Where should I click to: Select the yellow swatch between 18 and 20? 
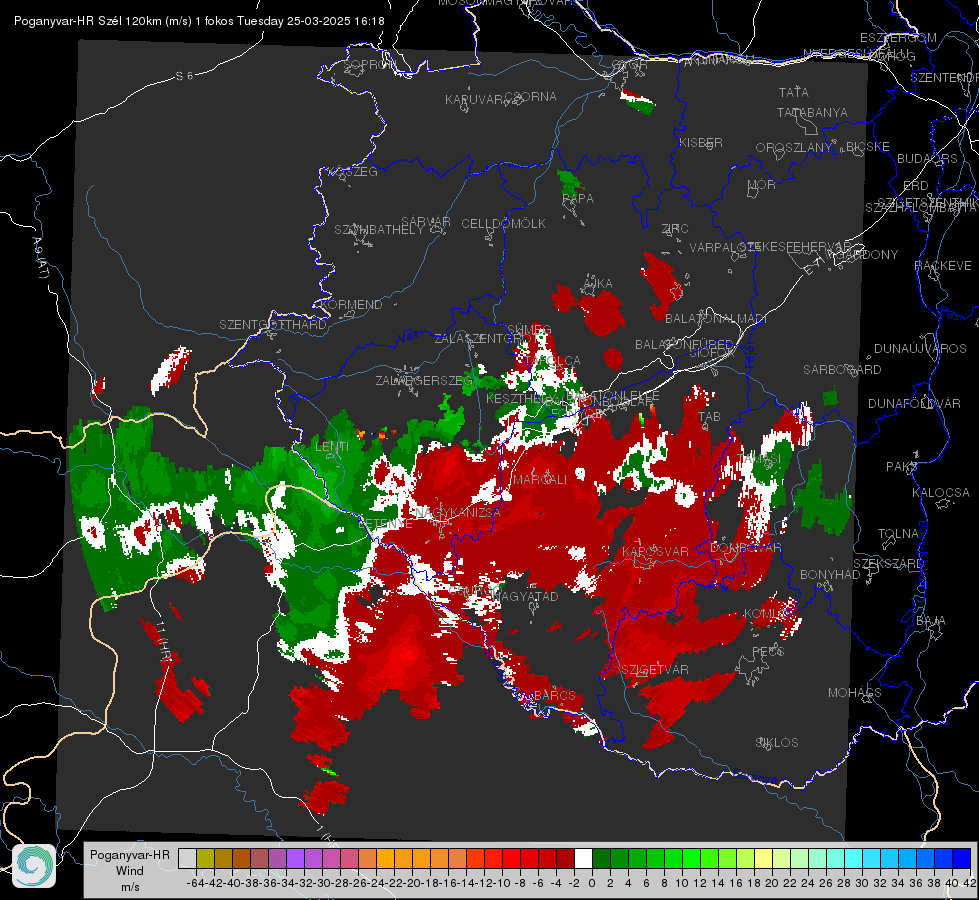pyautogui.click(x=764, y=858)
